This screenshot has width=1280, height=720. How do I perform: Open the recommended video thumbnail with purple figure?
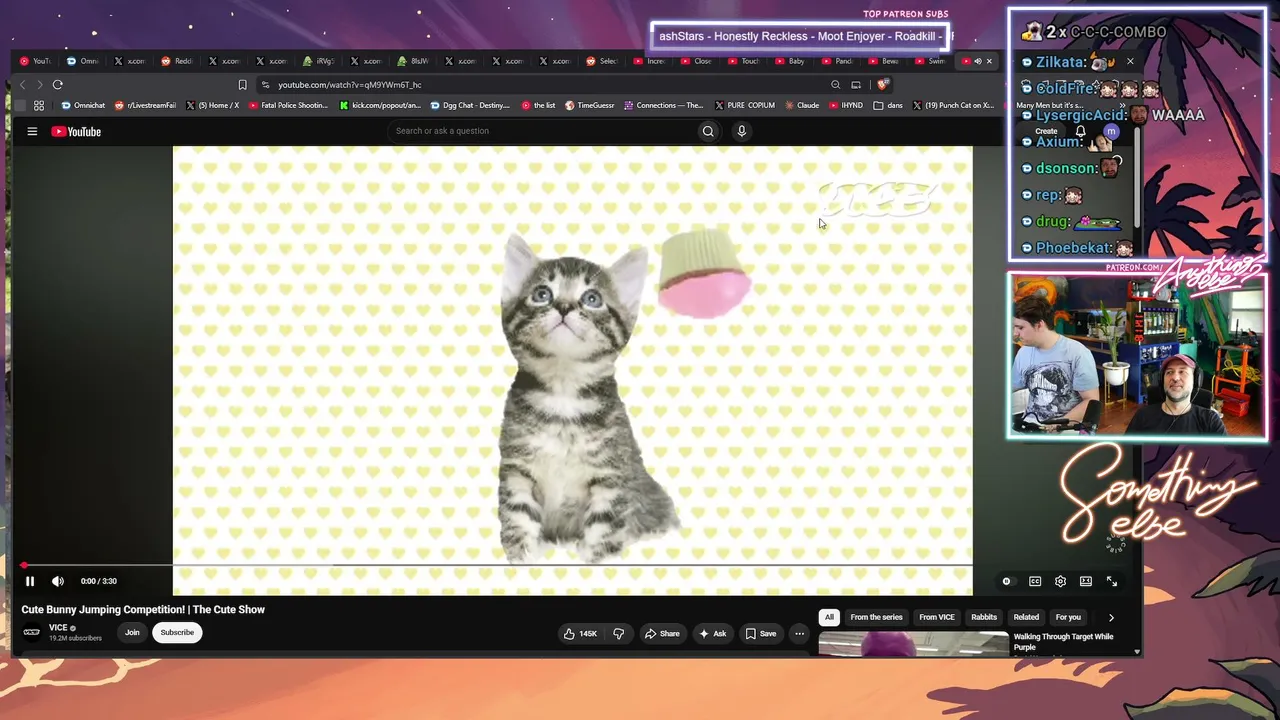(x=914, y=644)
